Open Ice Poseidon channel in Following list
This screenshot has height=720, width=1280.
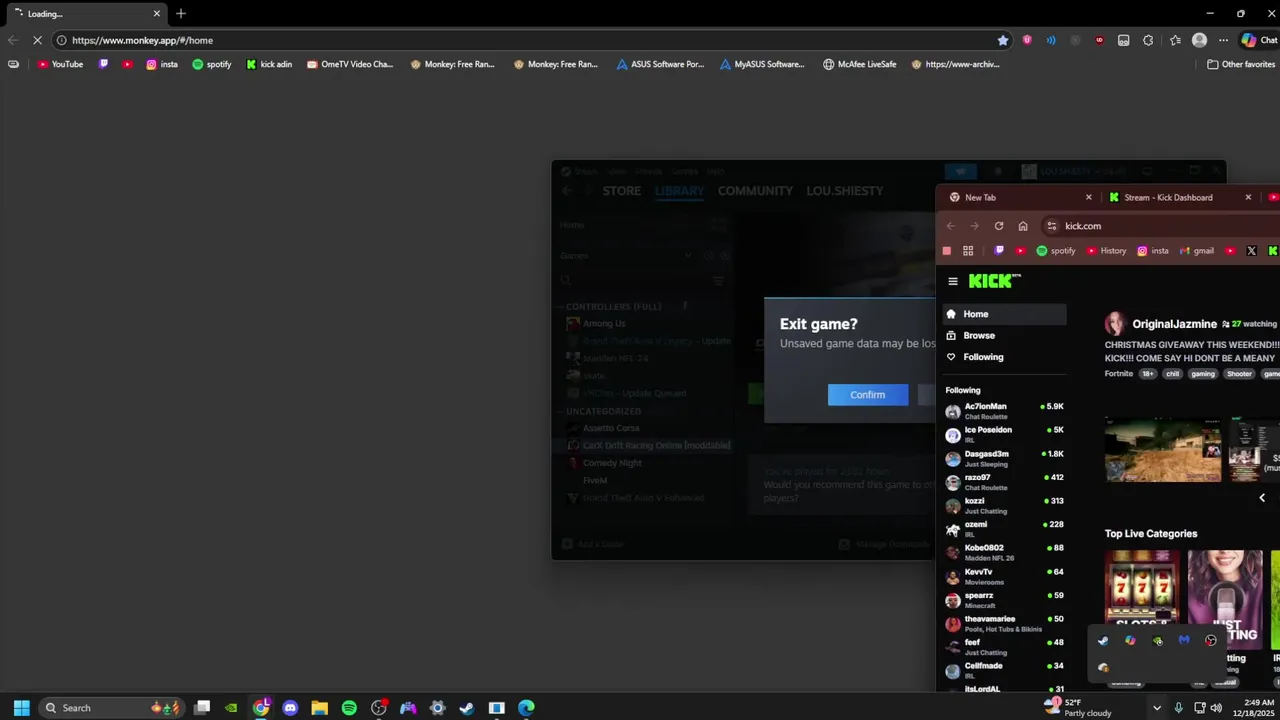[1004, 435]
